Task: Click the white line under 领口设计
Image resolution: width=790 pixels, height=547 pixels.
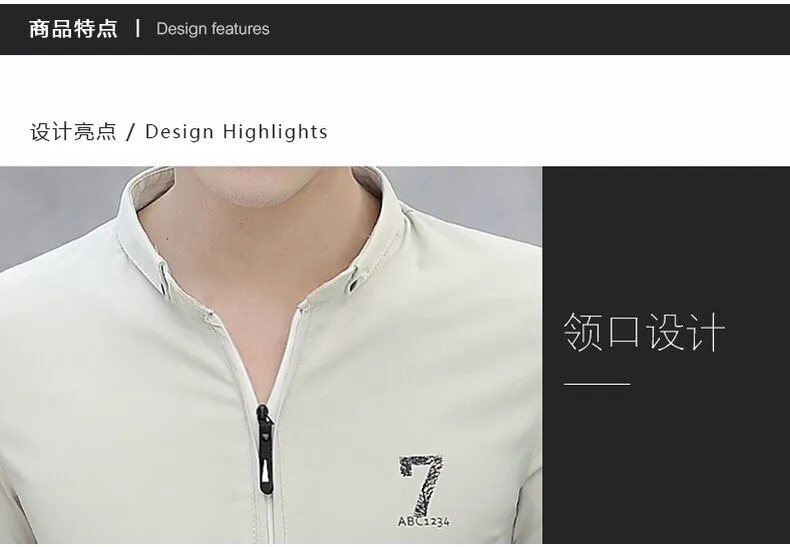Action: (596, 384)
